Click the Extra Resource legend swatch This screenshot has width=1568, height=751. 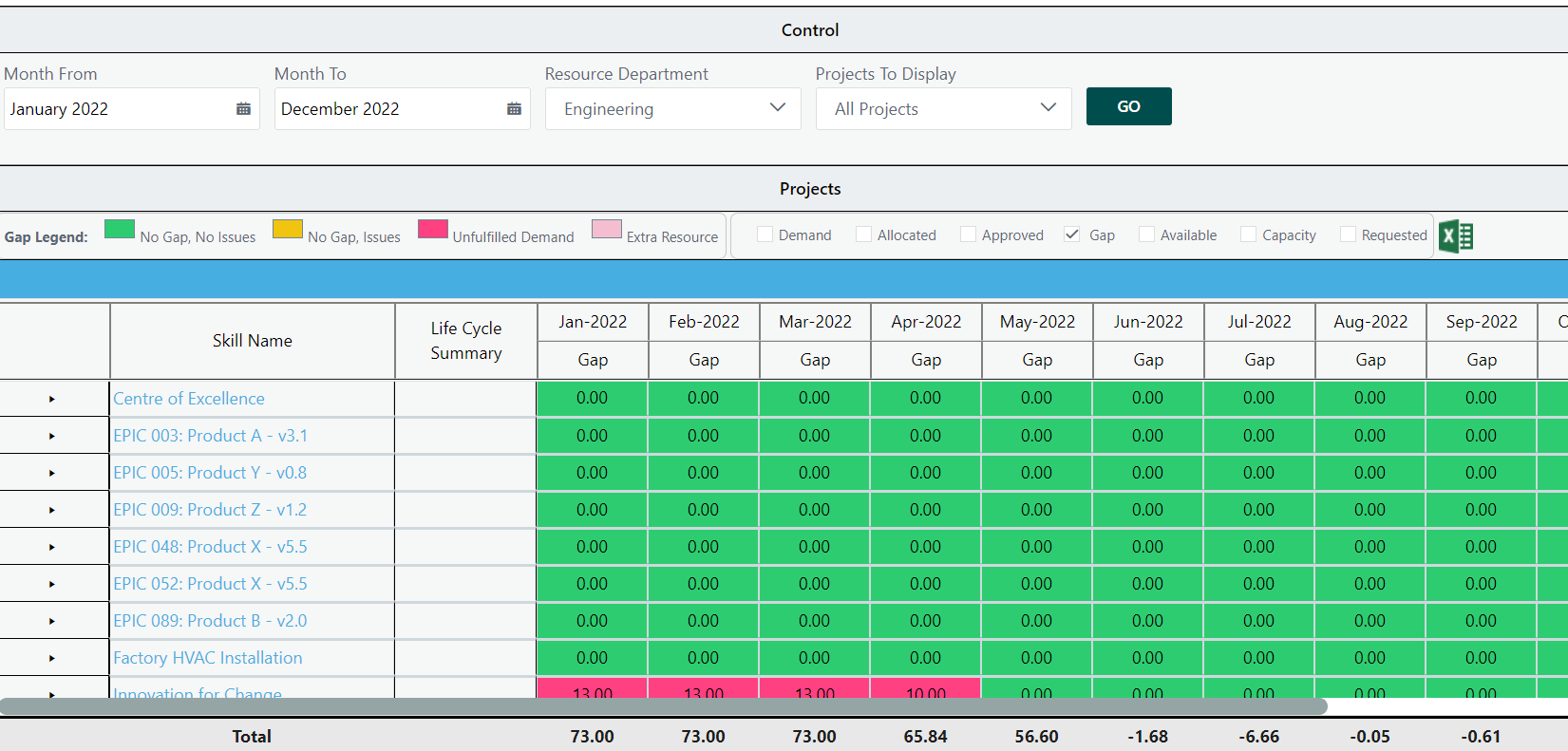tap(607, 229)
